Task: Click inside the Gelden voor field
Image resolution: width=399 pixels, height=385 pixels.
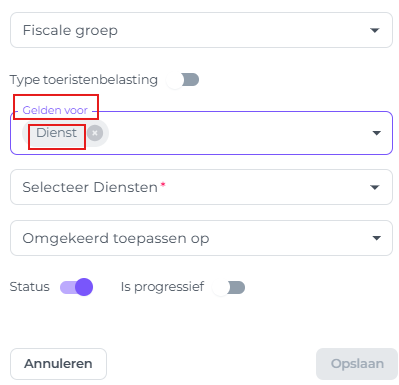Action: tap(201, 133)
